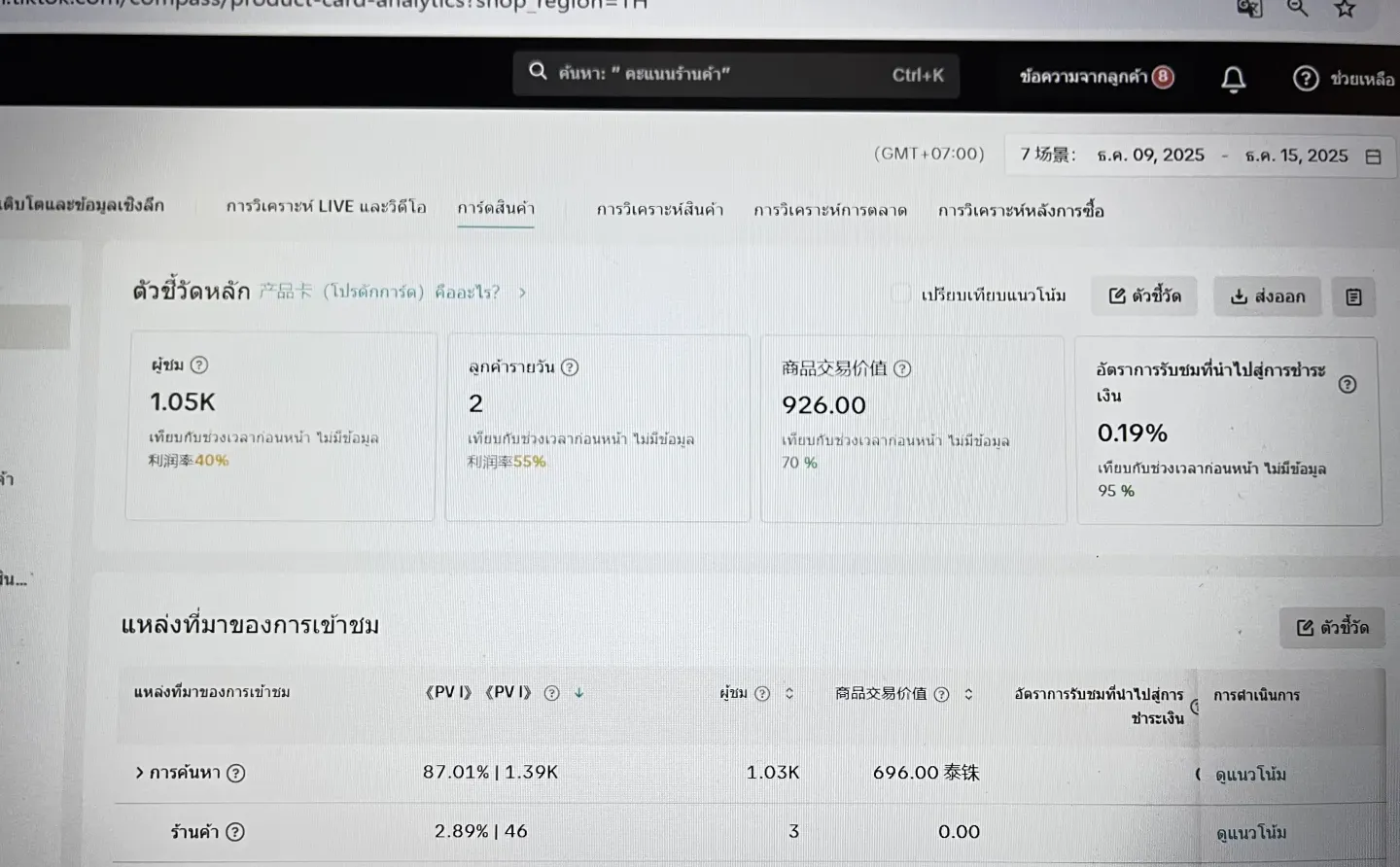Switch to the "การวิเคราะห์หลังการซื้อ" tab
Image resolution: width=1400 pixels, height=867 pixels.
tap(1021, 211)
